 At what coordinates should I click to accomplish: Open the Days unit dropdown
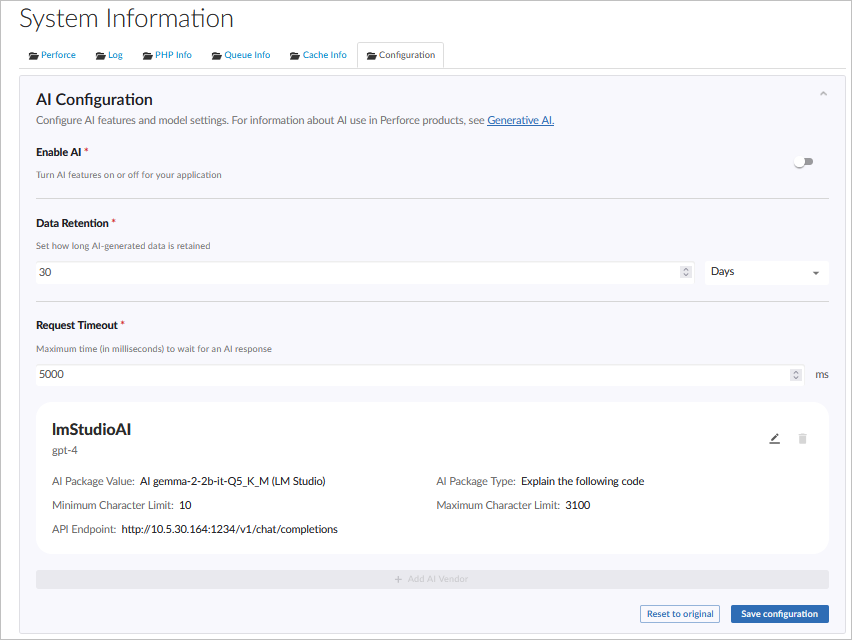(x=765, y=272)
